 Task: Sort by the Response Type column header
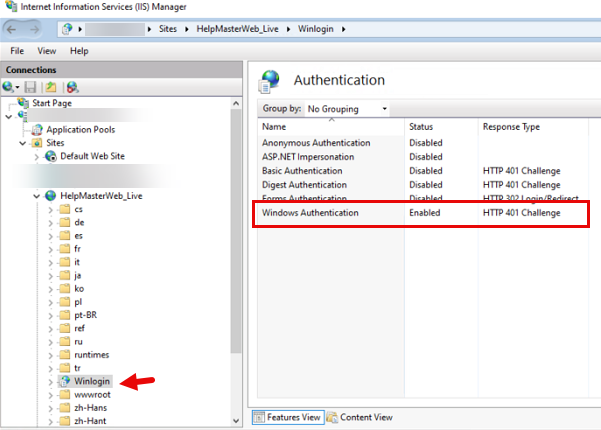(x=533, y=127)
